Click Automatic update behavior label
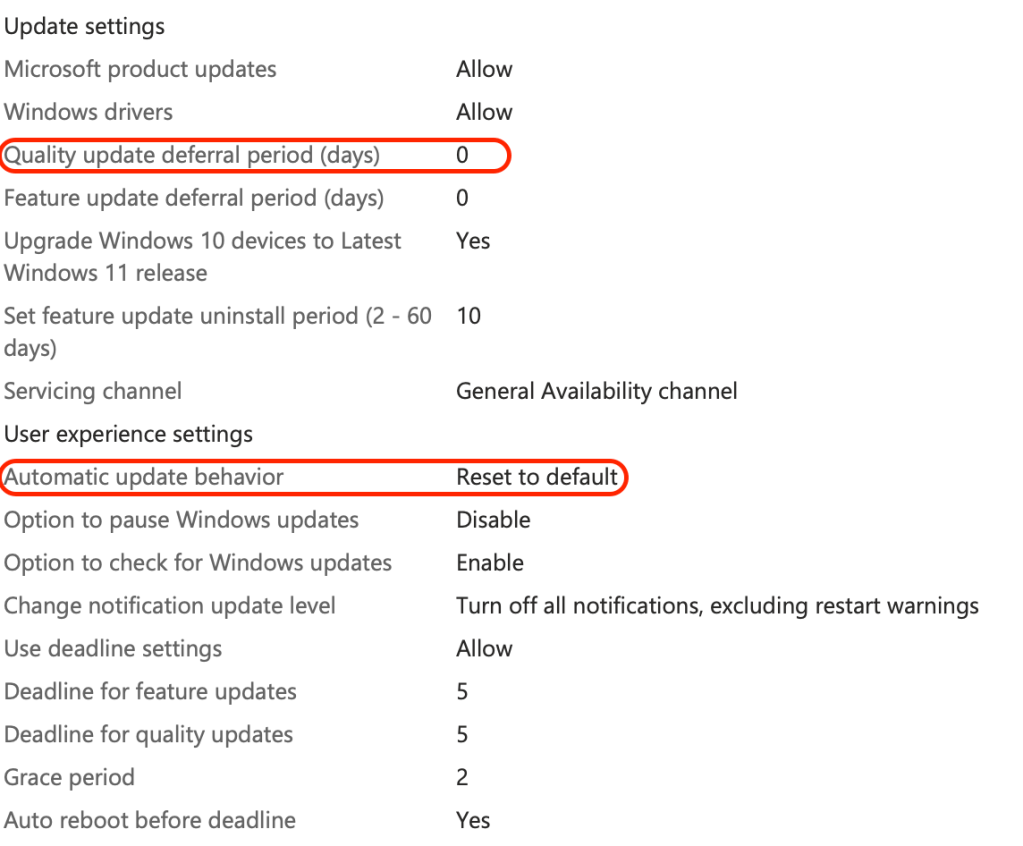Screen dimensions: 1023x846 pos(144,478)
